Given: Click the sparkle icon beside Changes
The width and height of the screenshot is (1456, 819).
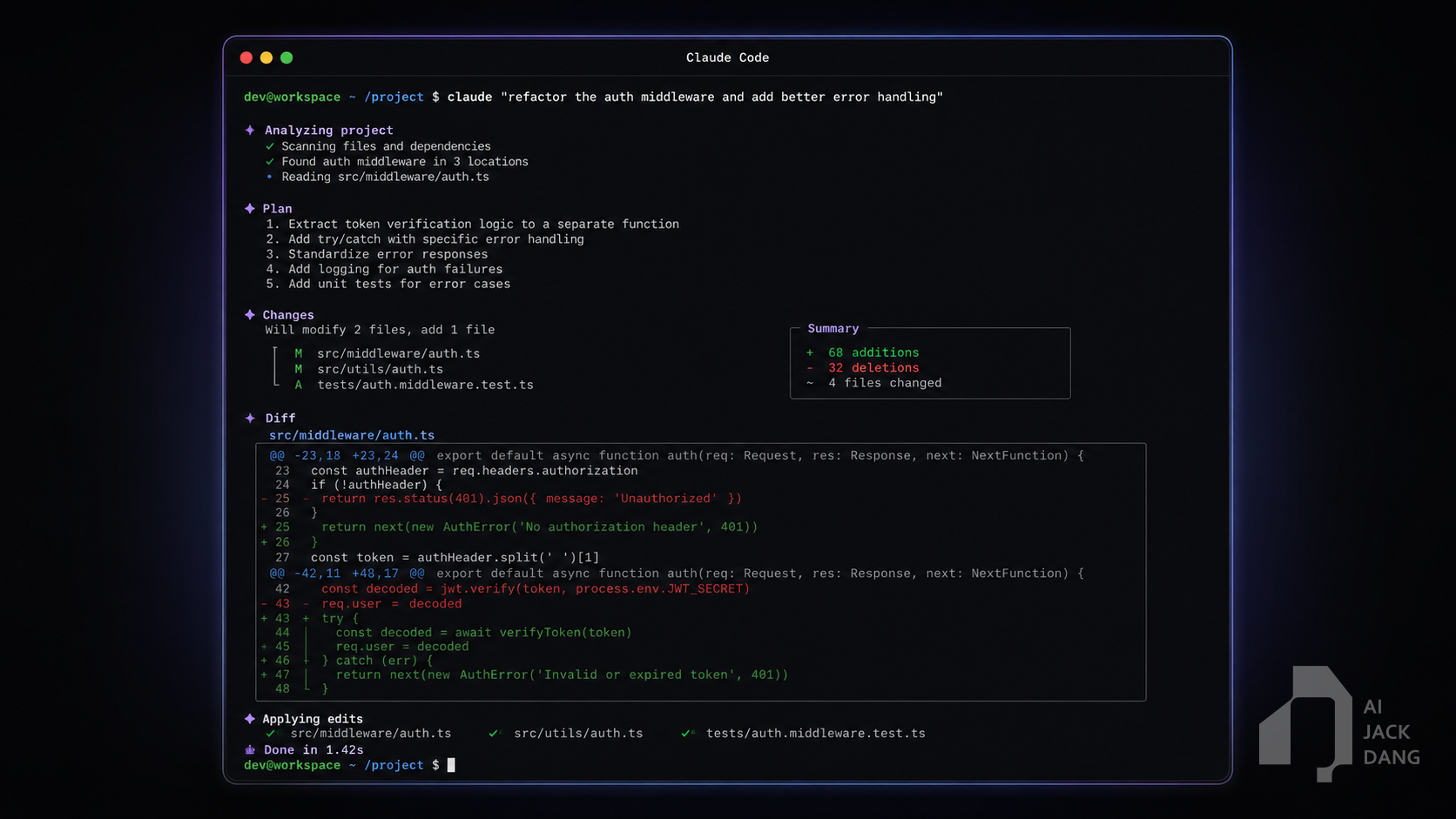Looking at the screenshot, I should [250, 315].
